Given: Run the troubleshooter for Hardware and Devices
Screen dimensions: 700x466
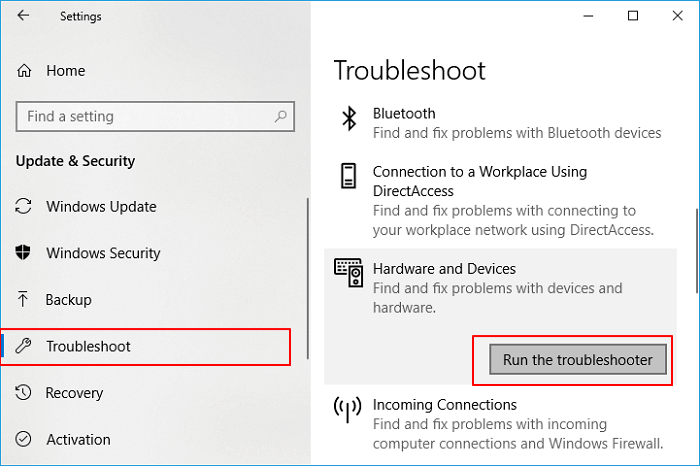Looking at the screenshot, I should pos(578,360).
